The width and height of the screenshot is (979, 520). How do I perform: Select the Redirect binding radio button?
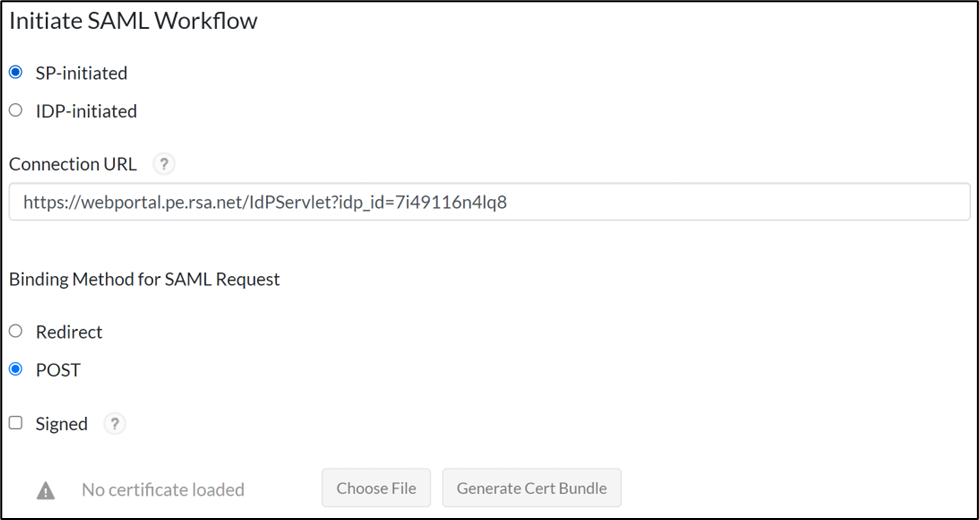16,331
